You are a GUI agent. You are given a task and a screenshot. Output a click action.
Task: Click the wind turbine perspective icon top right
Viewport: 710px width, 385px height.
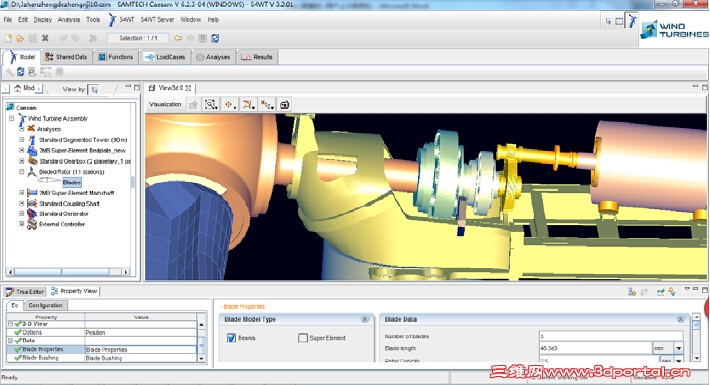tap(631, 21)
